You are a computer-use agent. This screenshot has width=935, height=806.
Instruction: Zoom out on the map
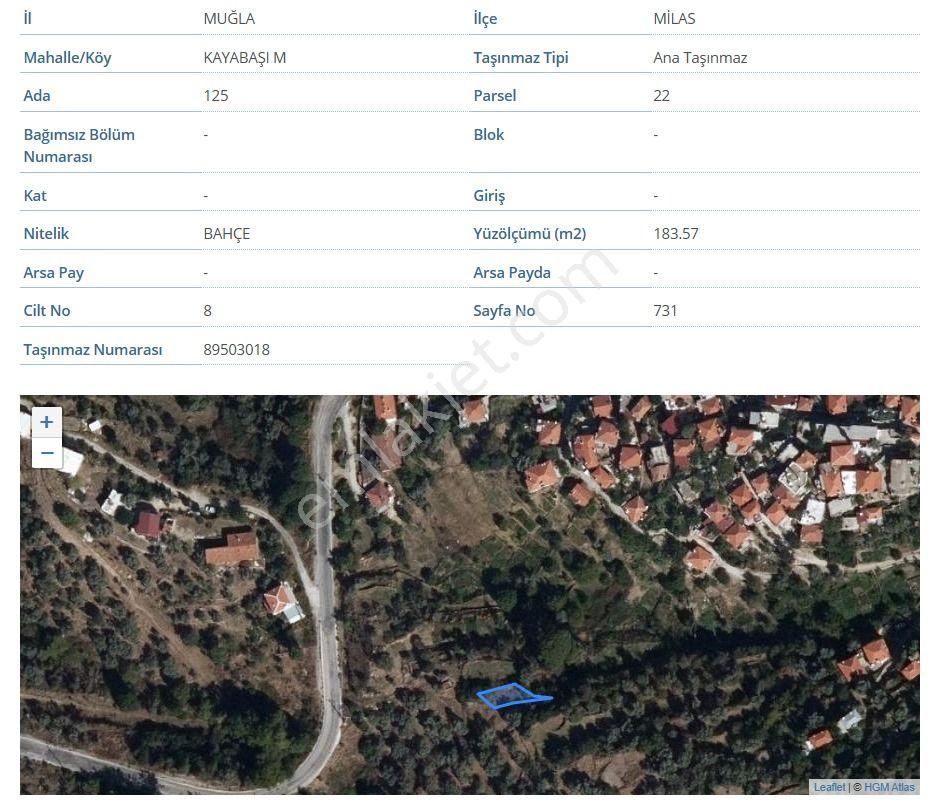pyautogui.click(x=46, y=454)
